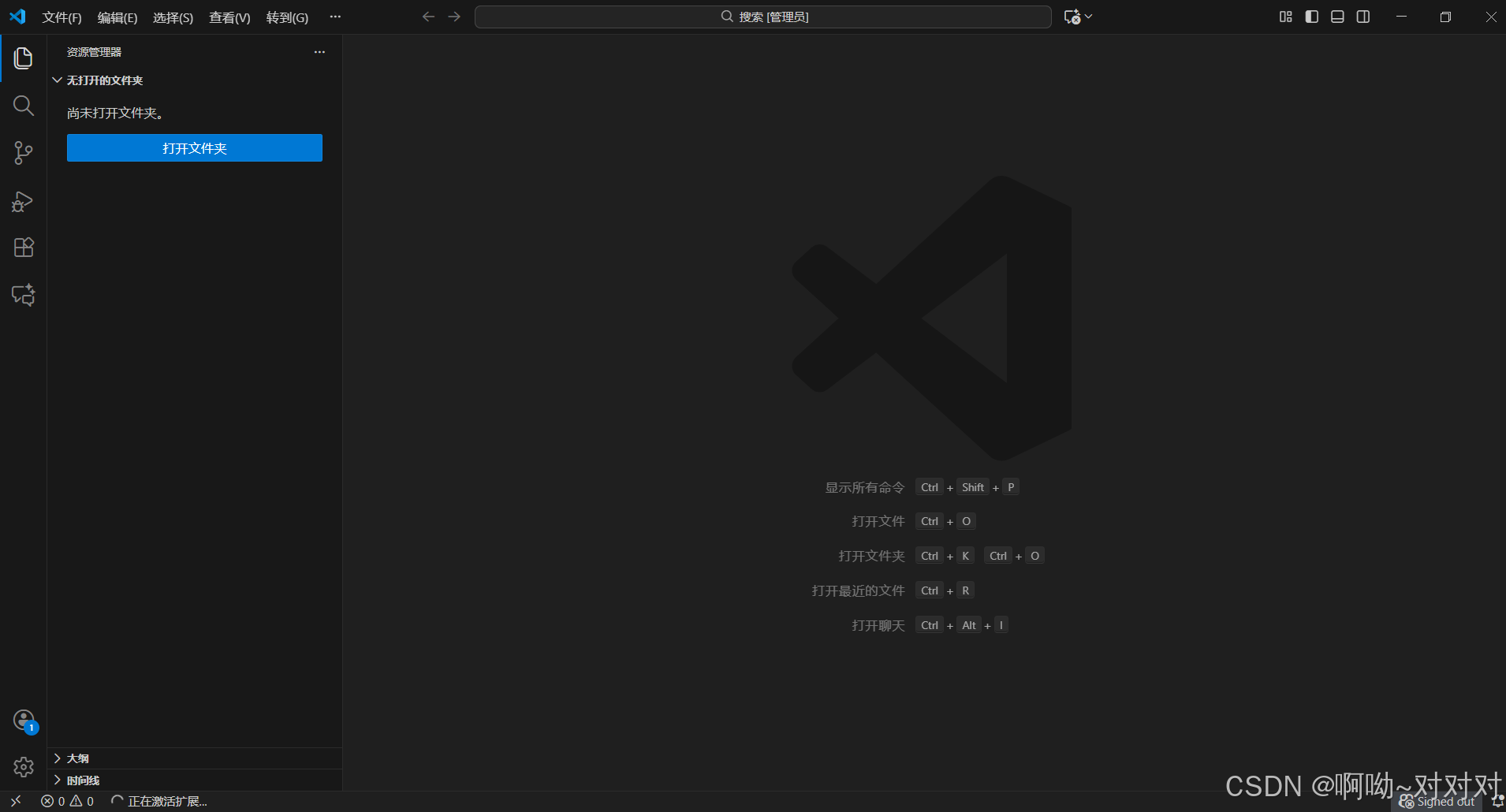
Task: Open notifications bell in status bar
Action: (1497, 802)
